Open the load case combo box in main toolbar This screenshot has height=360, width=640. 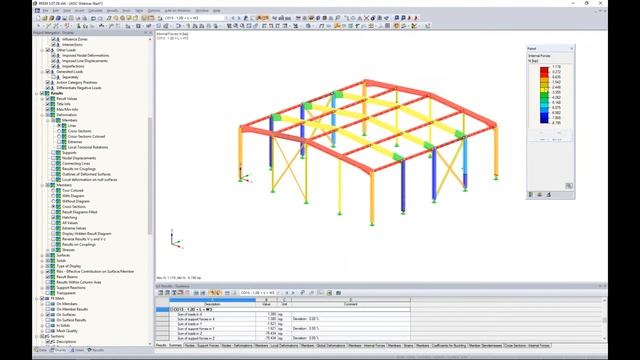(195, 18)
